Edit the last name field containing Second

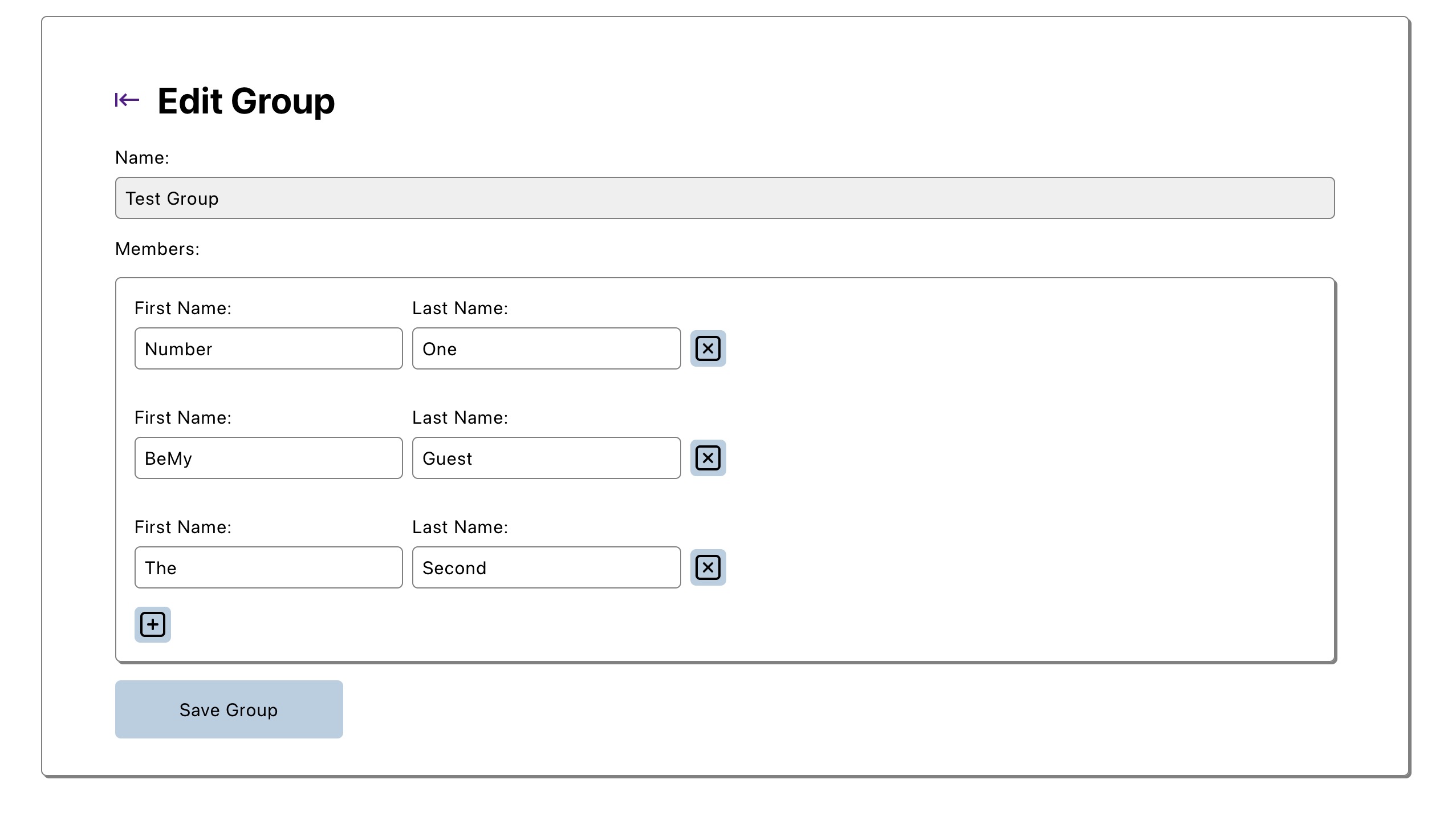[x=546, y=567]
